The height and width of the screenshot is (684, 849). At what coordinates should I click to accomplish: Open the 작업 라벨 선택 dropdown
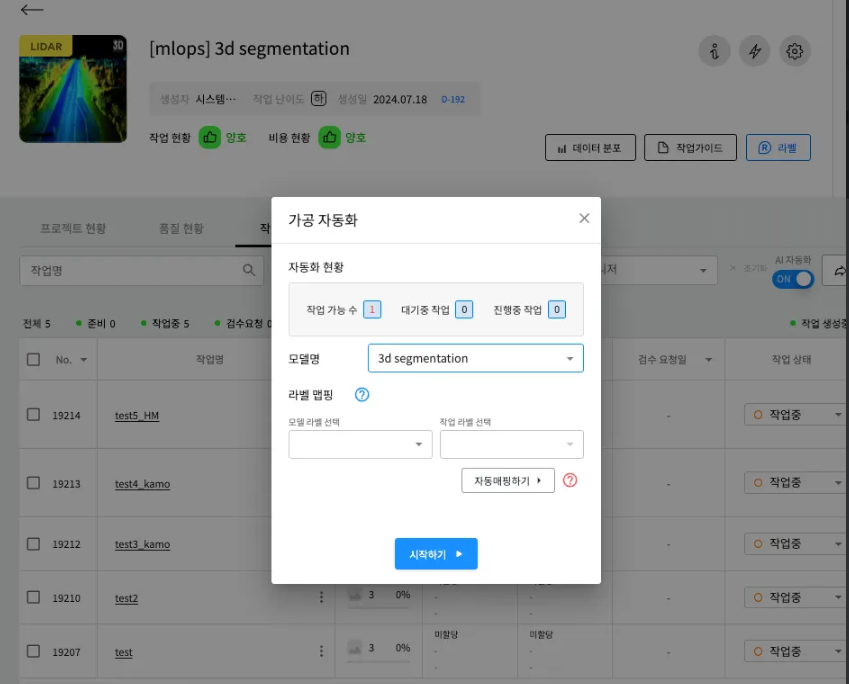[511, 444]
